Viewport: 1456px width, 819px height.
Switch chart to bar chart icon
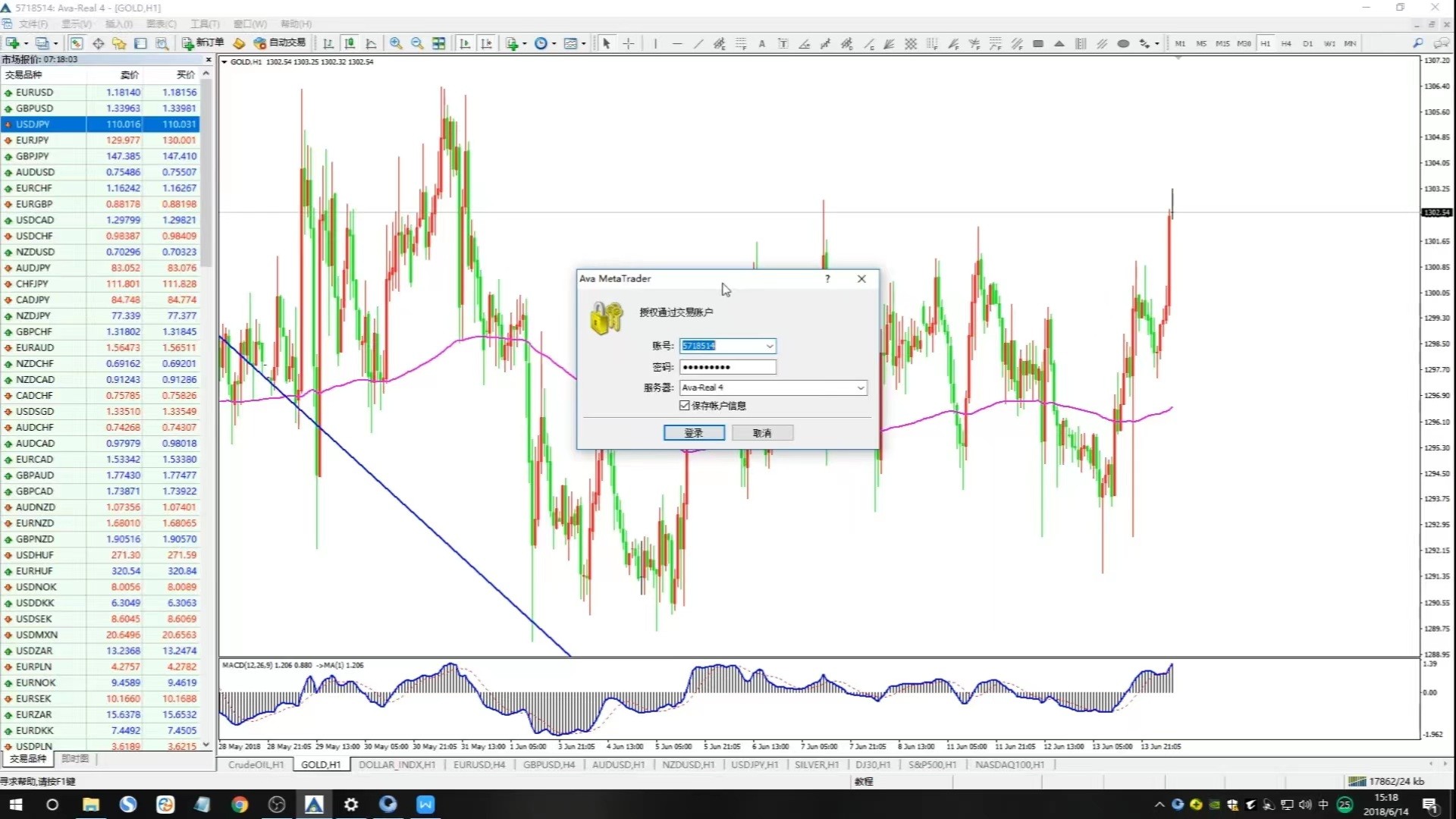(x=328, y=43)
